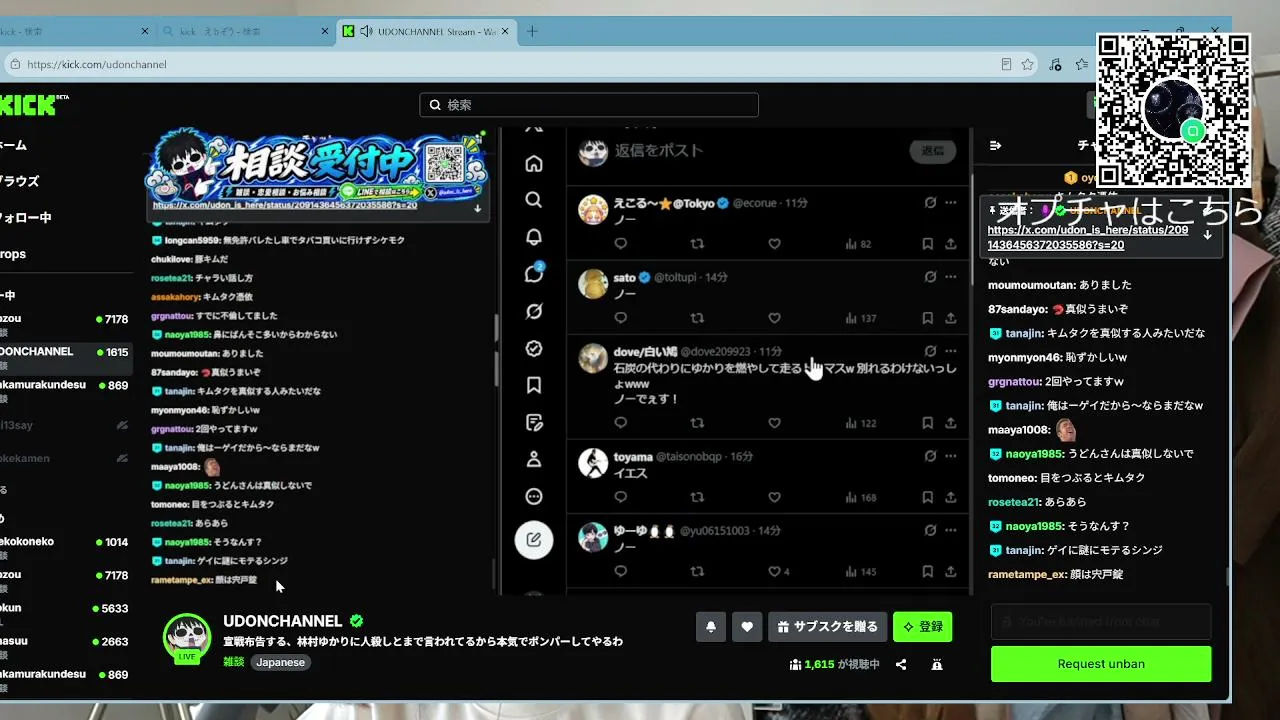Image resolution: width=1280 pixels, height=720 pixels.
Task: Open the bookmarks icon in the X sidebar
Action: 534,385
